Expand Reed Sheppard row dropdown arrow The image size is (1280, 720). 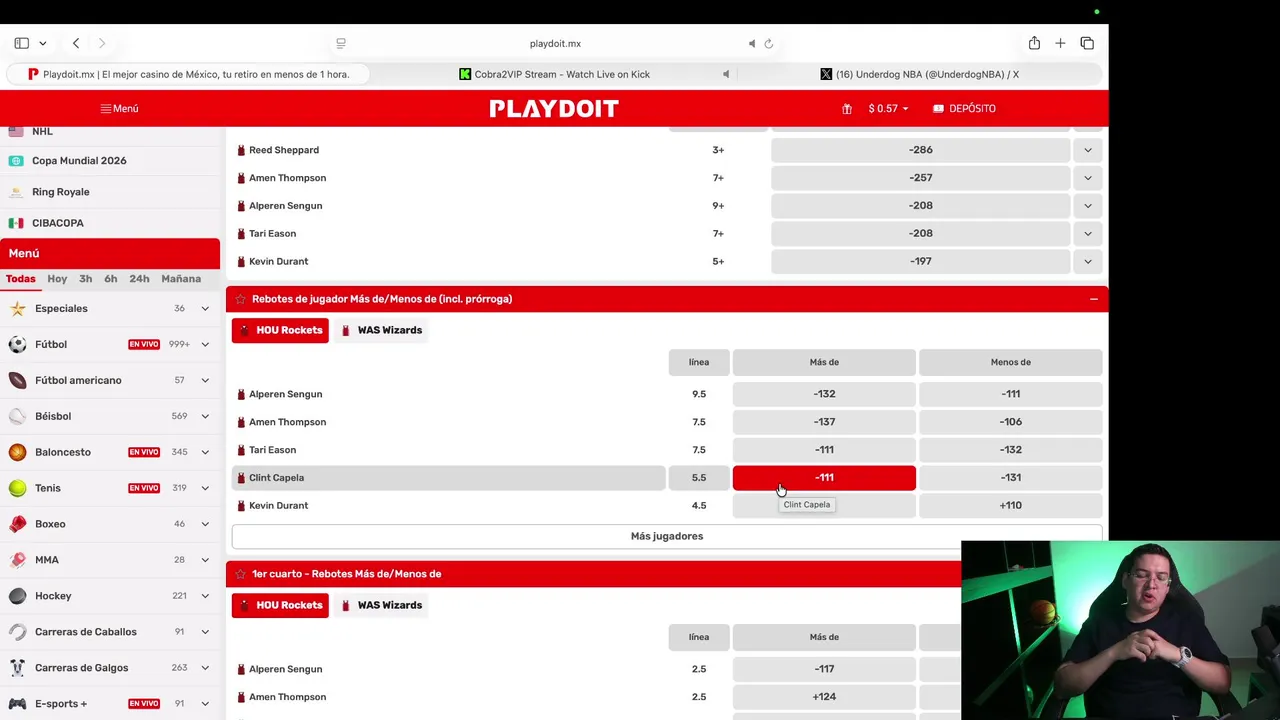pos(1087,150)
